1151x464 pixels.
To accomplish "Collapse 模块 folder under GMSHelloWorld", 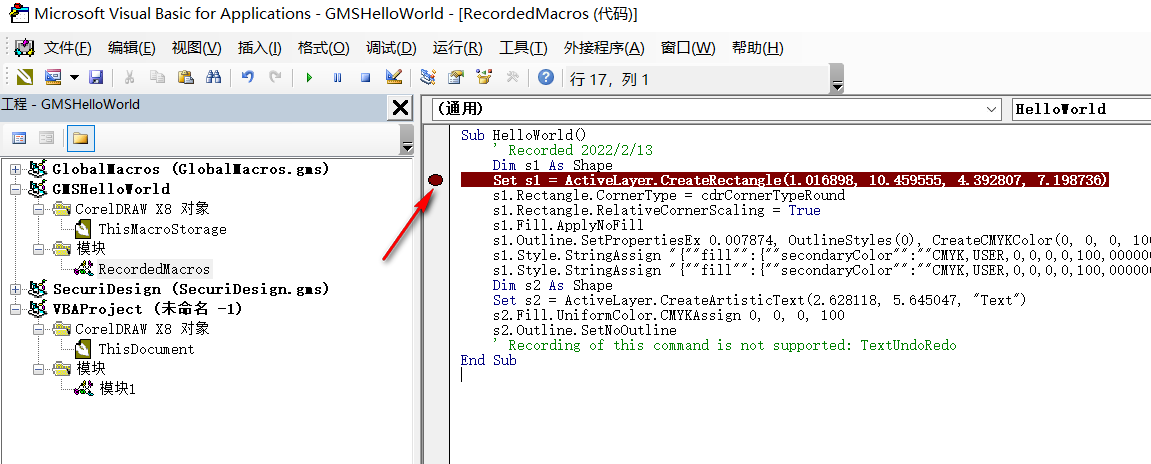I will click(x=39, y=250).
